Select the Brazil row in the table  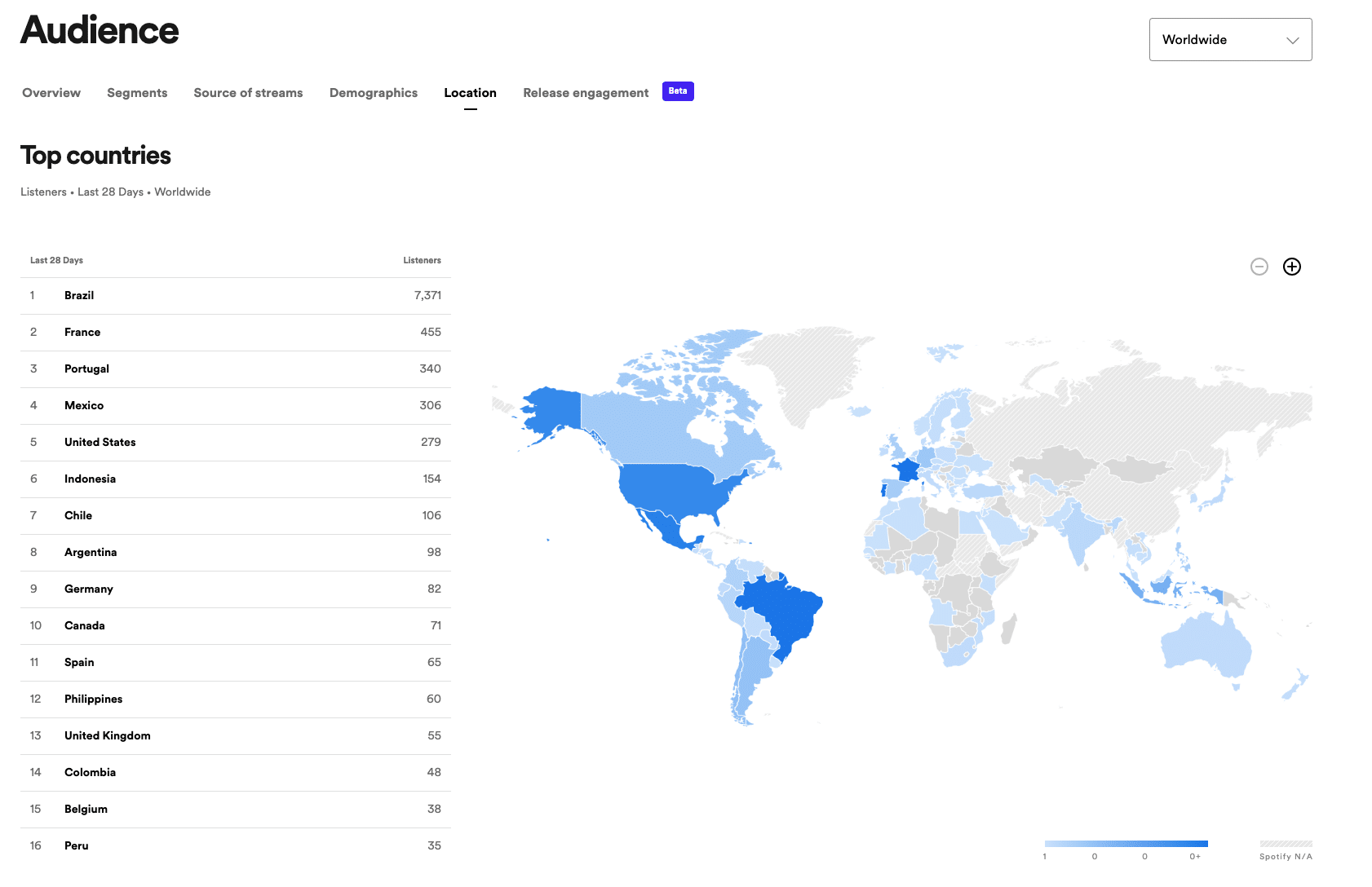[x=235, y=296]
